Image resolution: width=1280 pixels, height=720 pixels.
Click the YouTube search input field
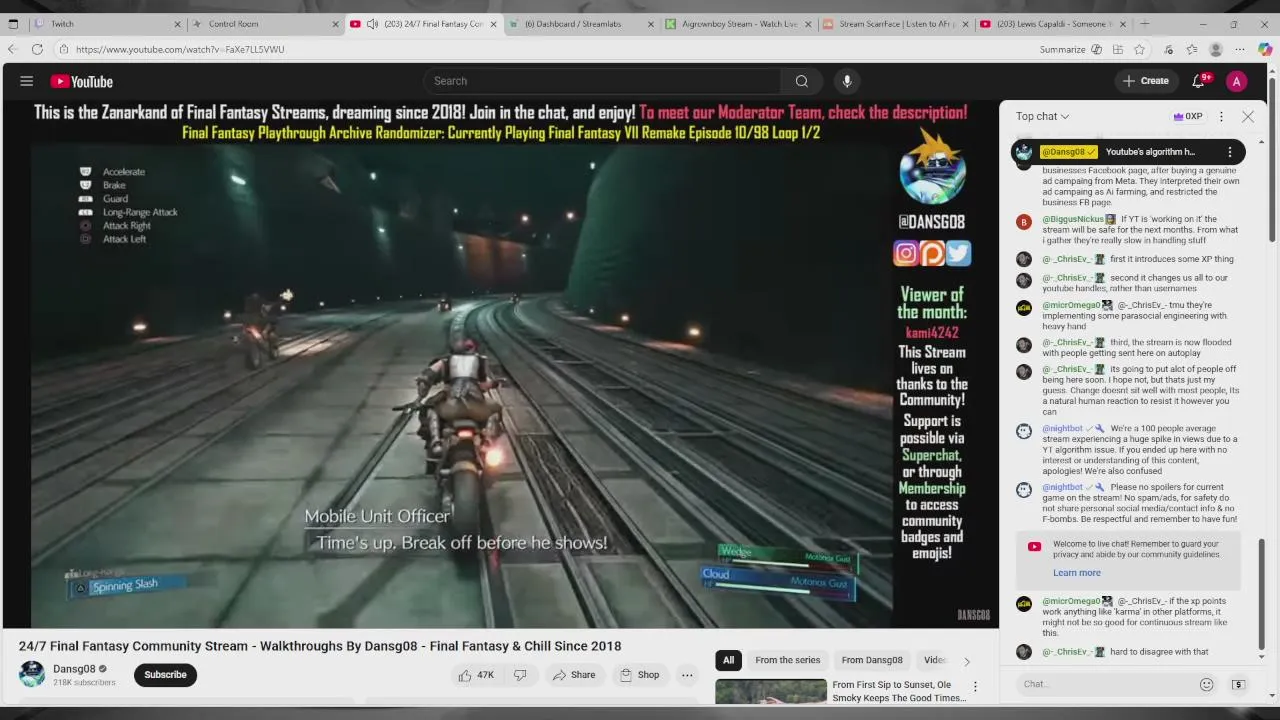coord(602,81)
